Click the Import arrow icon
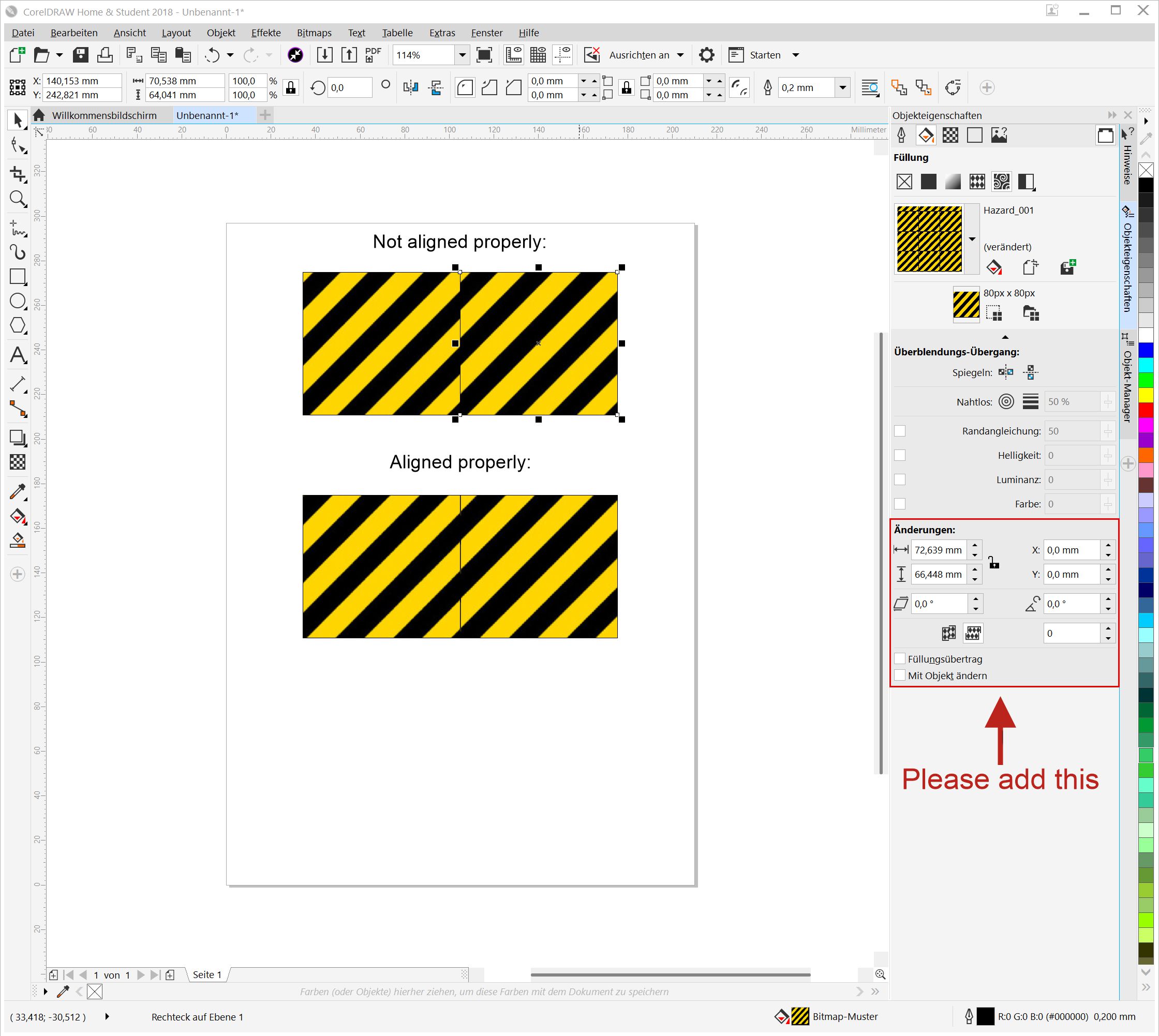The width and height of the screenshot is (1159, 1036). [324, 55]
